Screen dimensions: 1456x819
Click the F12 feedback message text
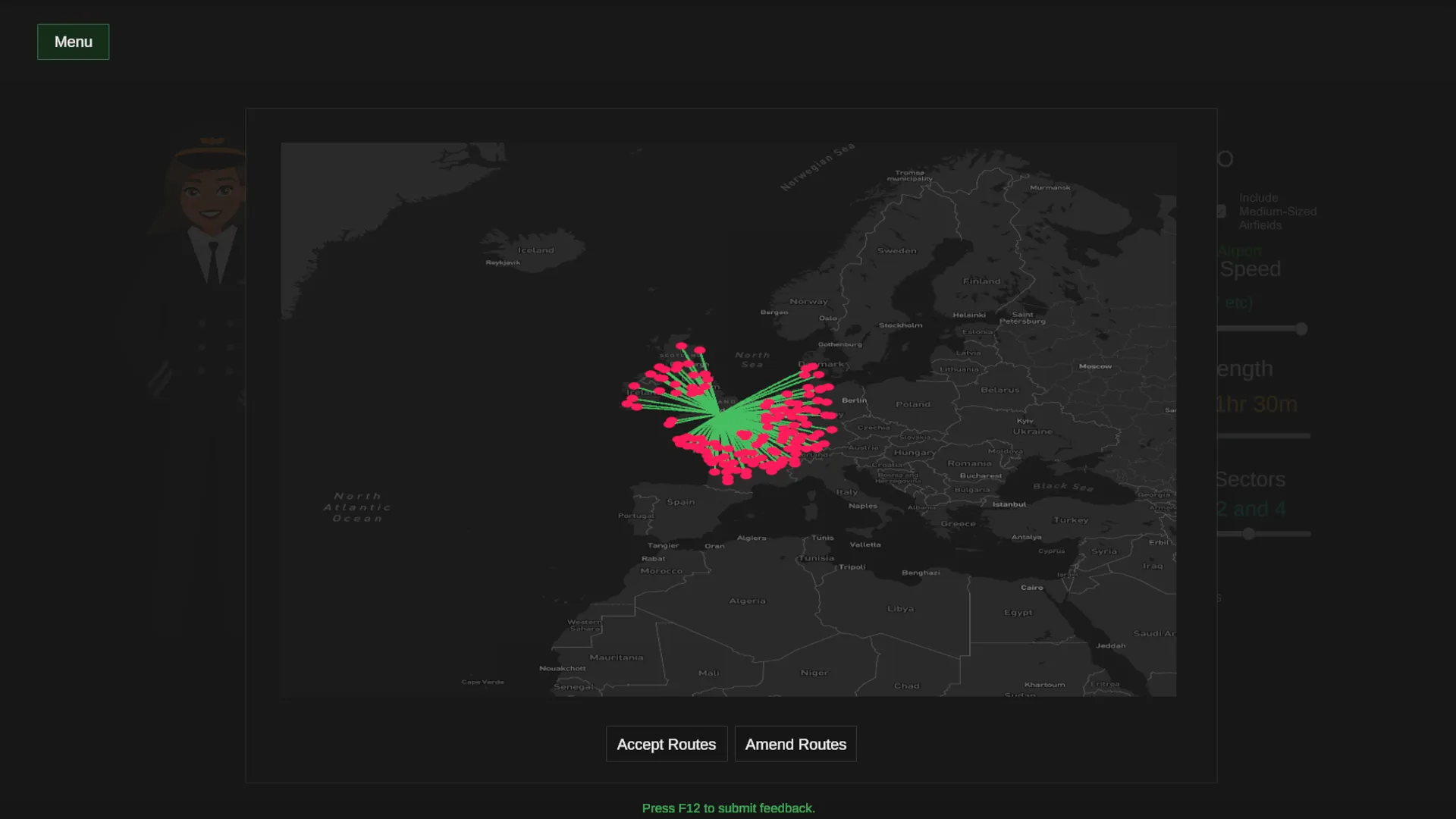728,808
